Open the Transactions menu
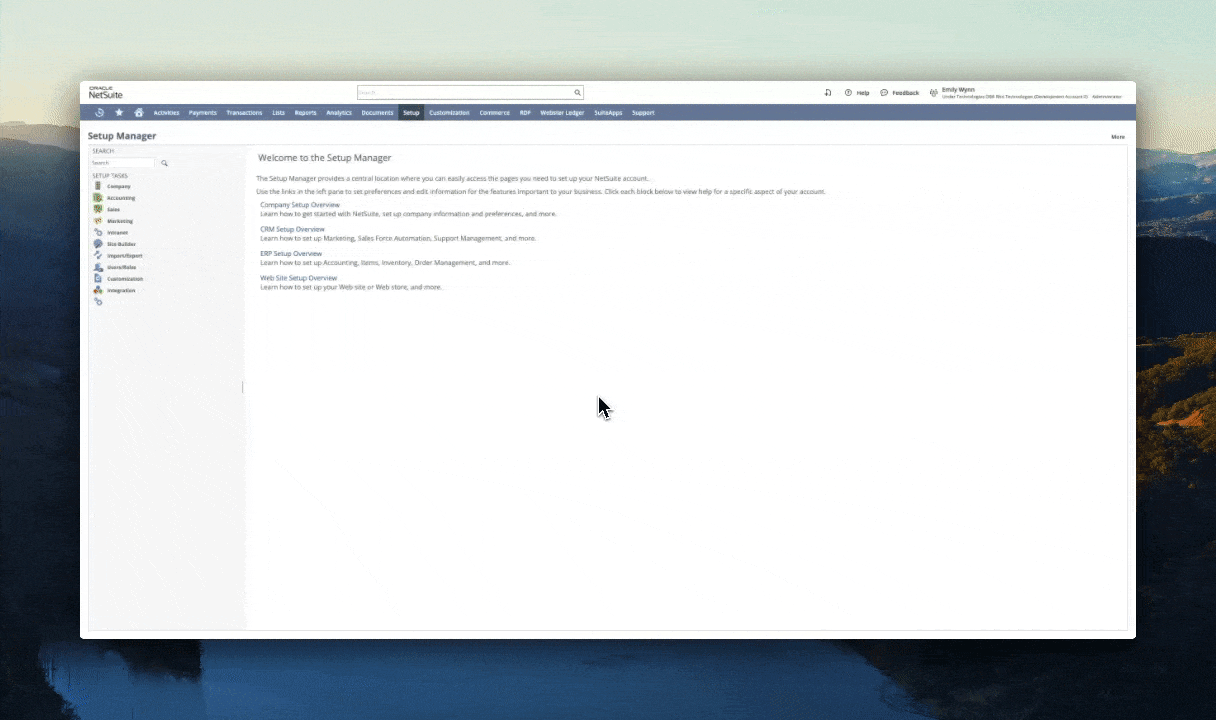The height and width of the screenshot is (720, 1216). (x=244, y=112)
